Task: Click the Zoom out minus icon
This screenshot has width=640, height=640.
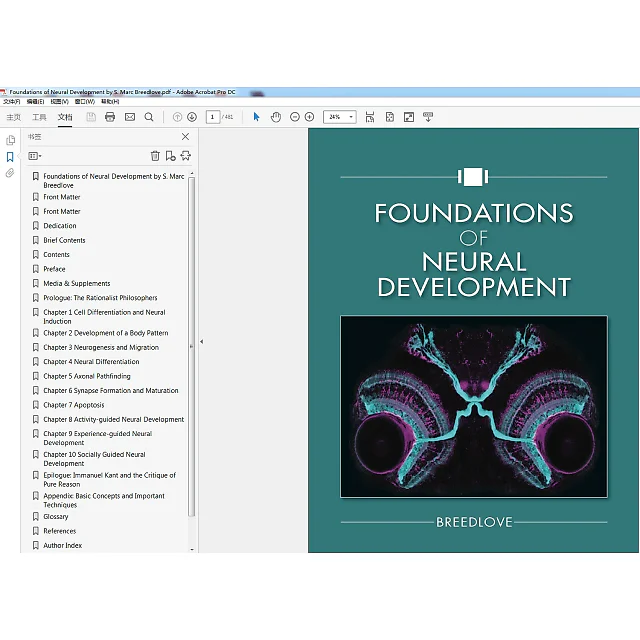Action: pos(295,117)
